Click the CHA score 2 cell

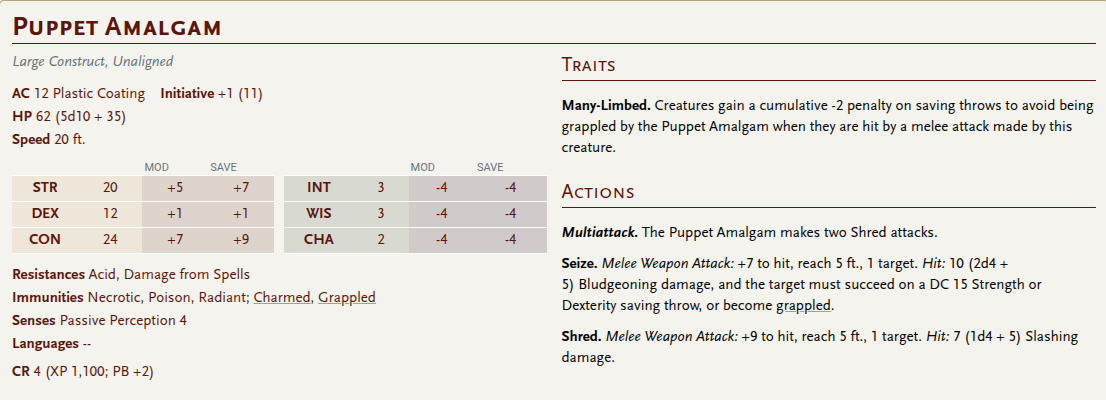pos(381,240)
